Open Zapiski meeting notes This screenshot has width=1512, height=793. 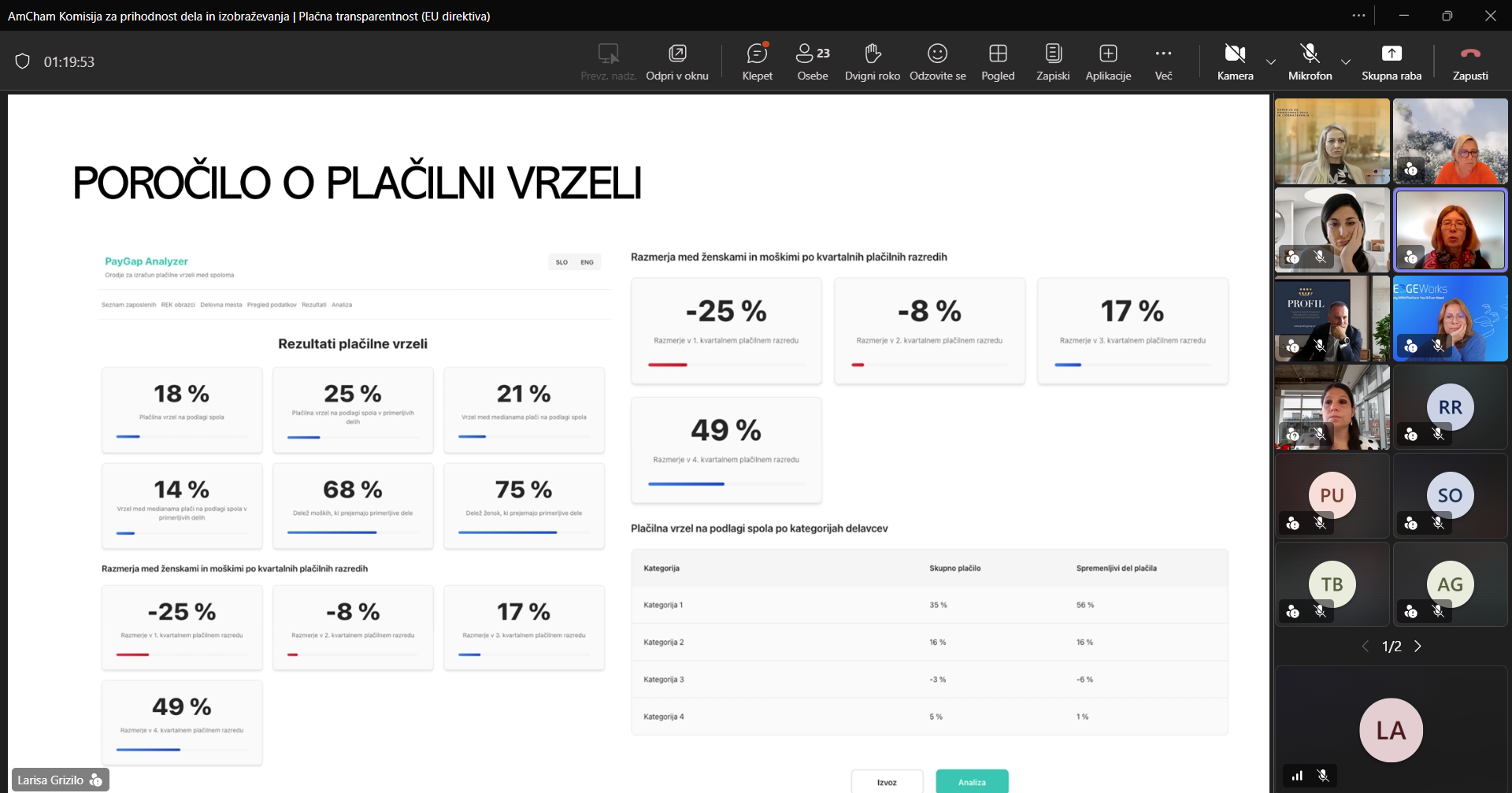[1053, 61]
